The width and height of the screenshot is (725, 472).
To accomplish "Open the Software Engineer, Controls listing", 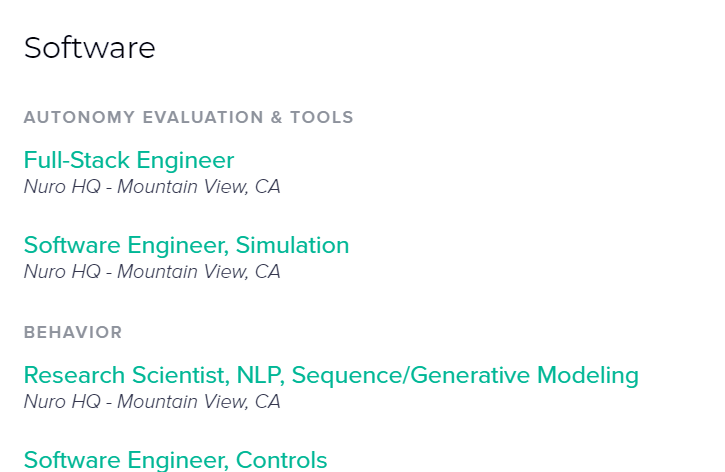I will pyautogui.click(x=175, y=460).
